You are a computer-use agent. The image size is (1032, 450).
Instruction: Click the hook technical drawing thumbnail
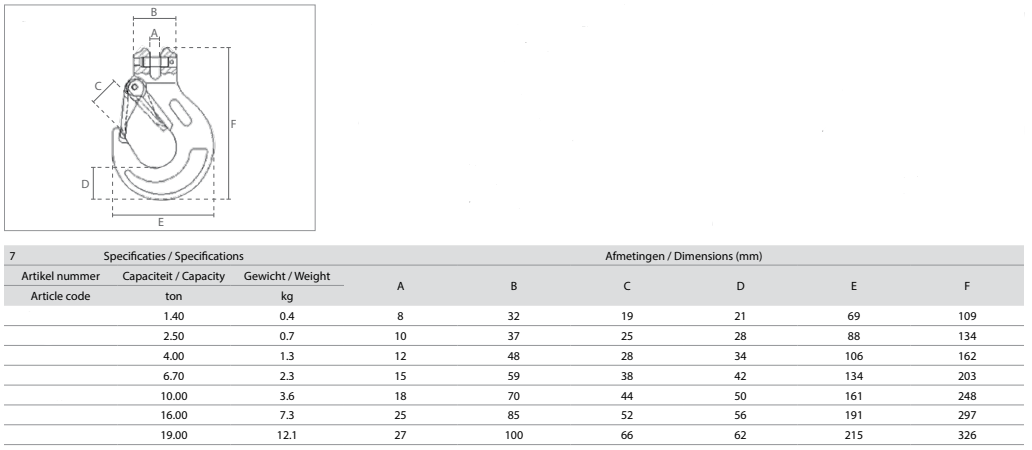160,117
